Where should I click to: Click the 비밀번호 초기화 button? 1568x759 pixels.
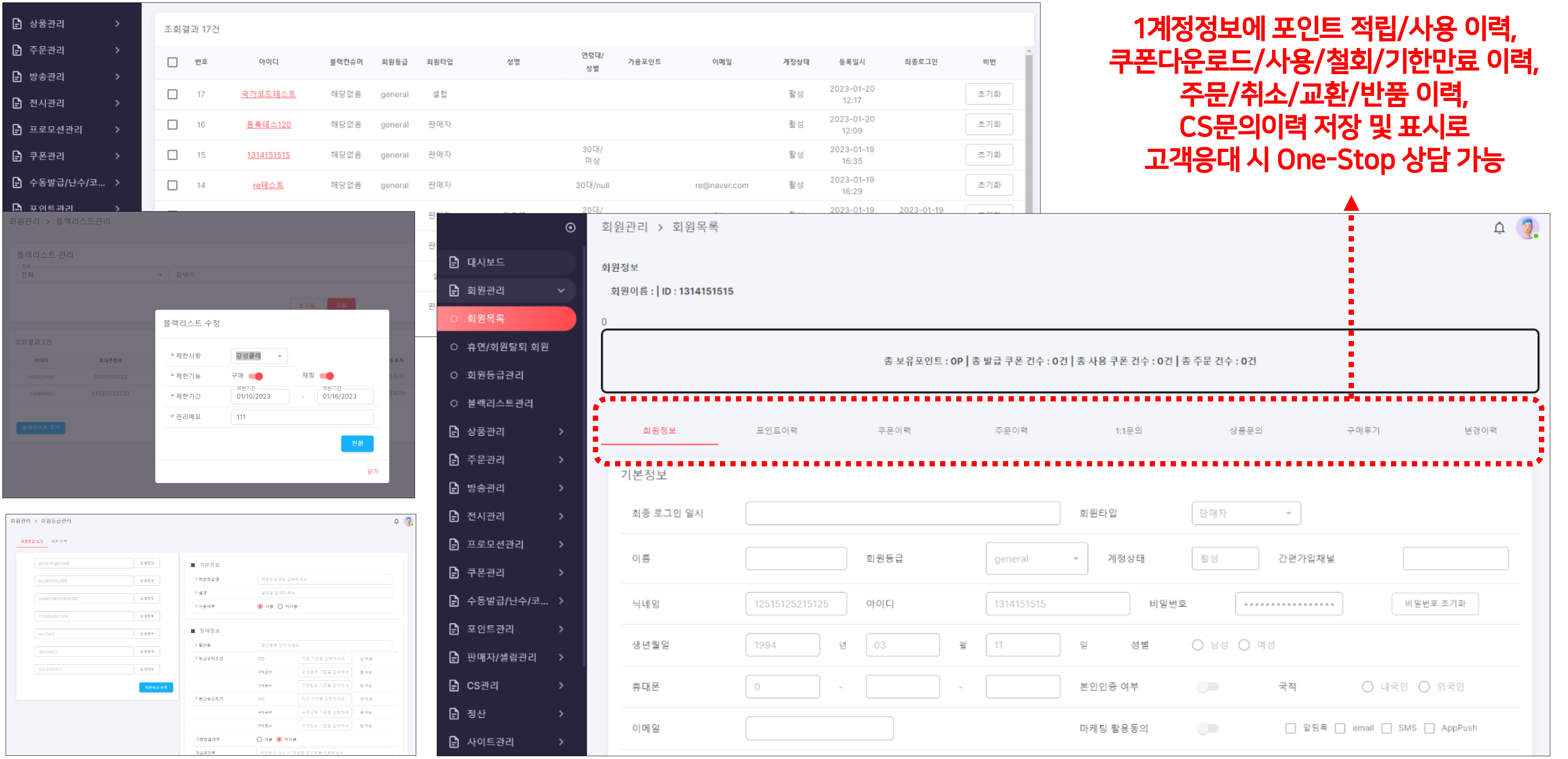pyautogui.click(x=1435, y=603)
